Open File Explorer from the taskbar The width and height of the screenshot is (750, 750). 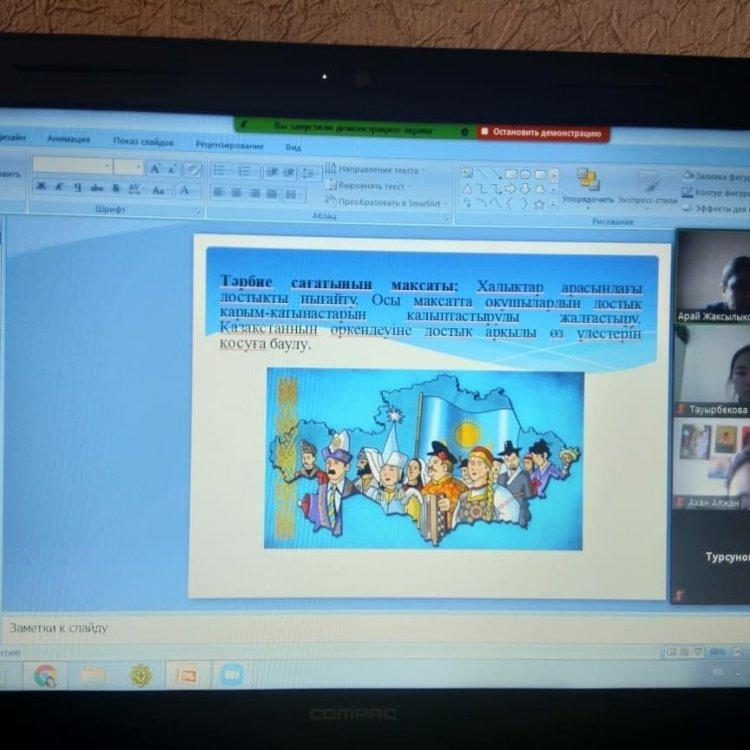tap(93, 675)
